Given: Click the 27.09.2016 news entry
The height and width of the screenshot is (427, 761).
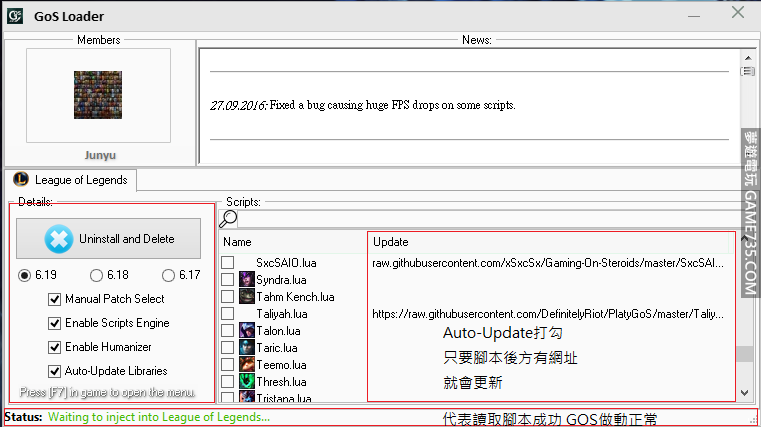Looking at the screenshot, I should tap(363, 105).
